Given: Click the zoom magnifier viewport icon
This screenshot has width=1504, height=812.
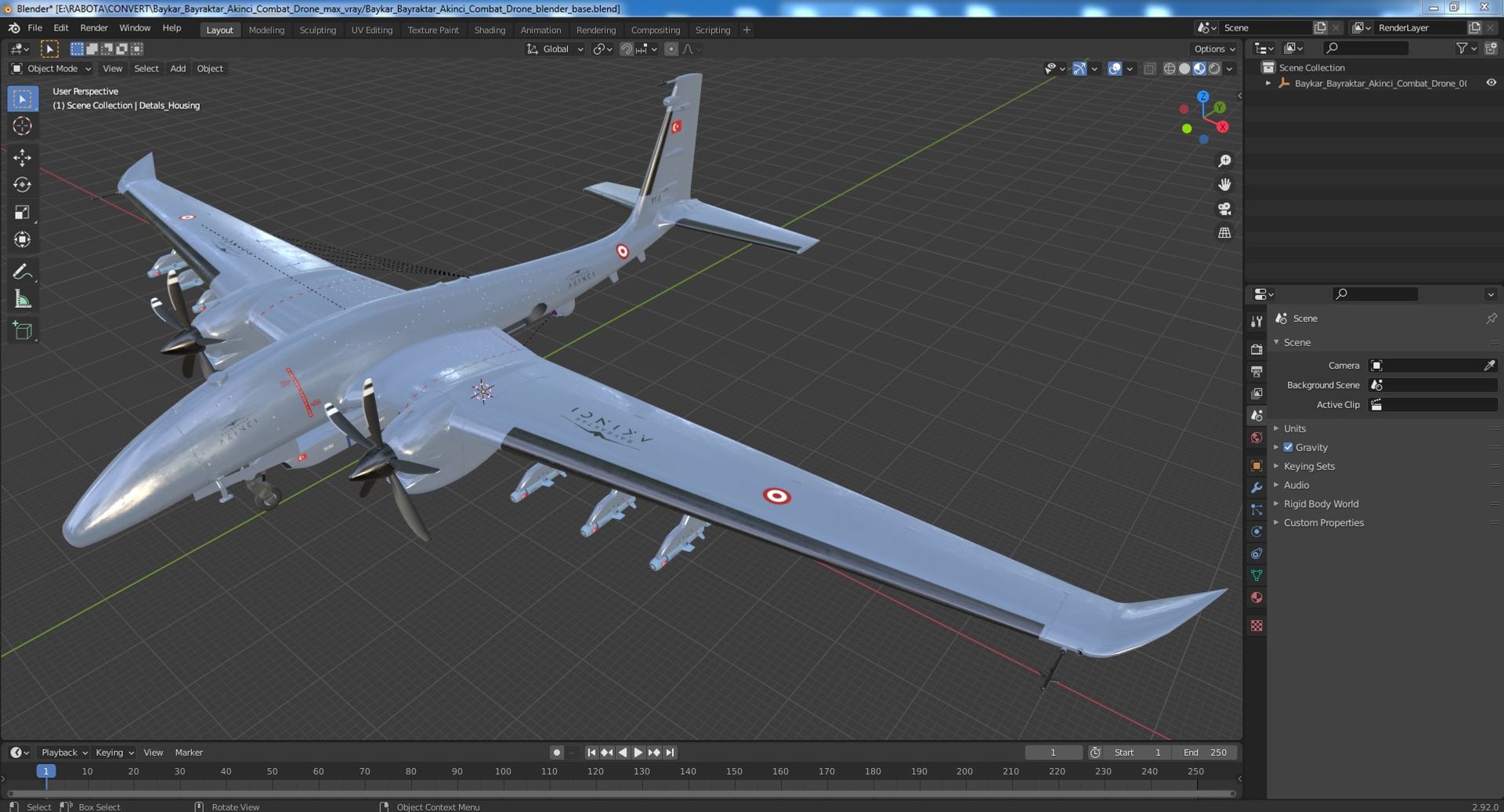Looking at the screenshot, I should pyautogui.click(x=1224, y=161).
